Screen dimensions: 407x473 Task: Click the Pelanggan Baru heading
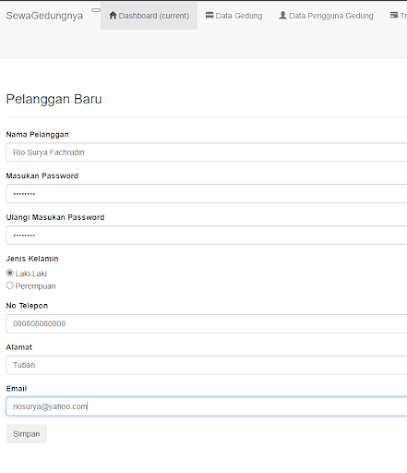(x=54, y=99)
